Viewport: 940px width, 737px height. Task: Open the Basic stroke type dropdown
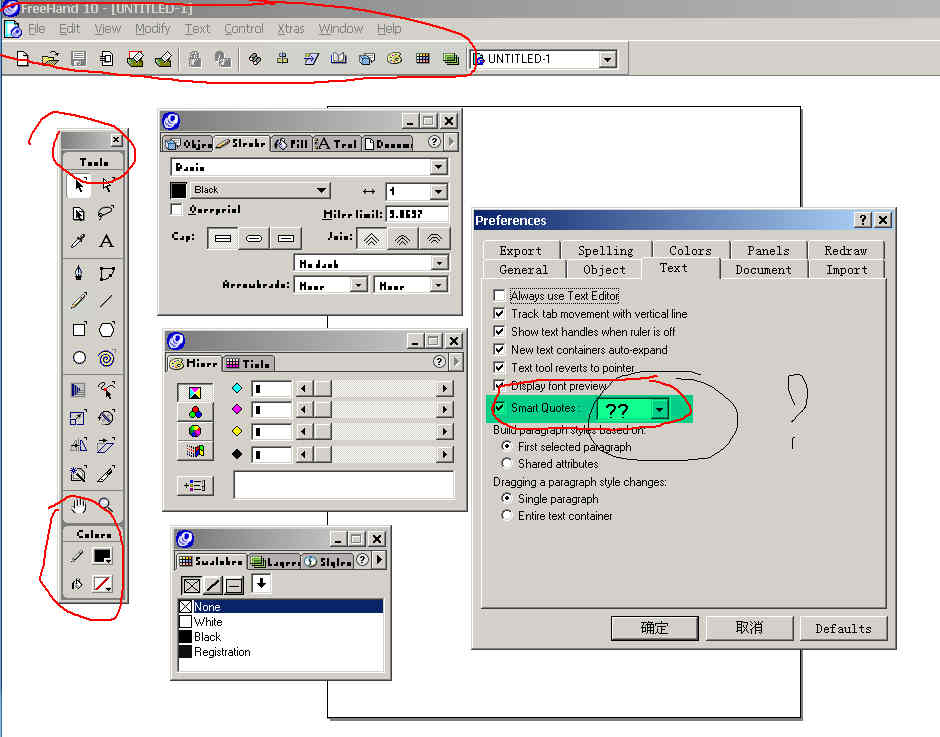coord(439,167)
